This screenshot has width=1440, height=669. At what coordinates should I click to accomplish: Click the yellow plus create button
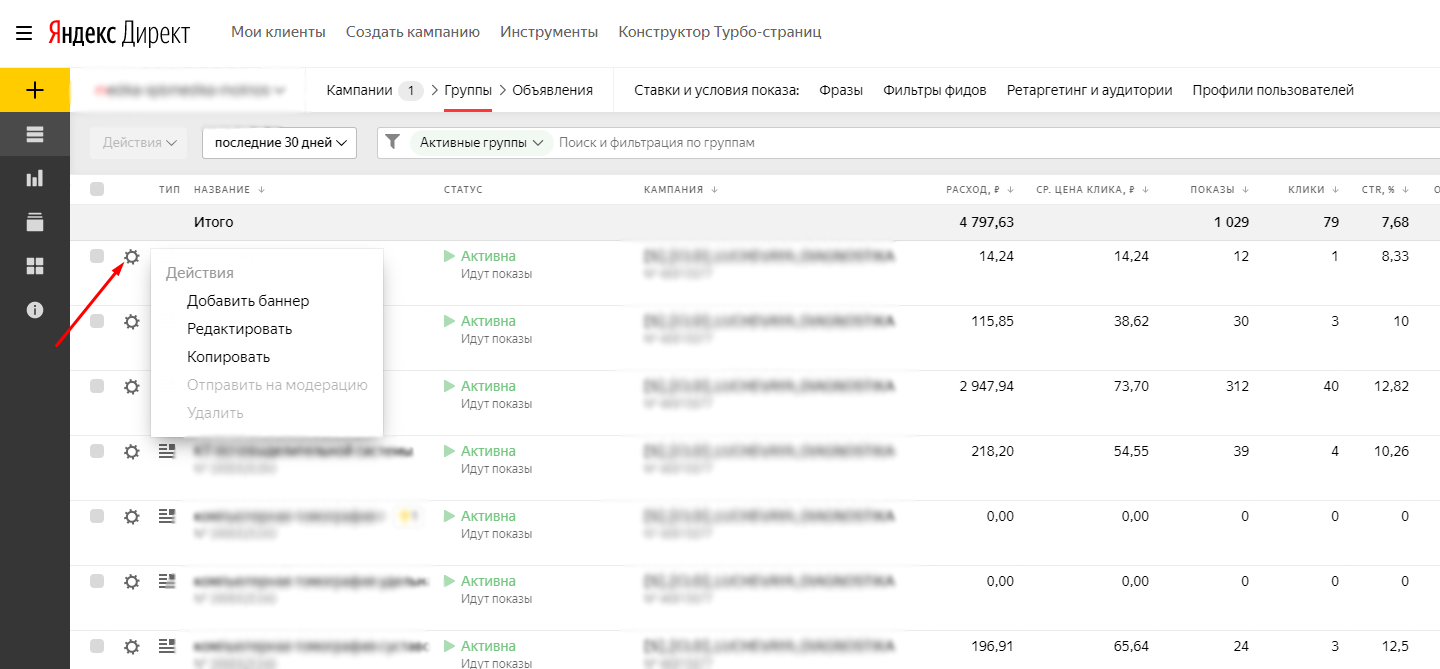[35, 90]
